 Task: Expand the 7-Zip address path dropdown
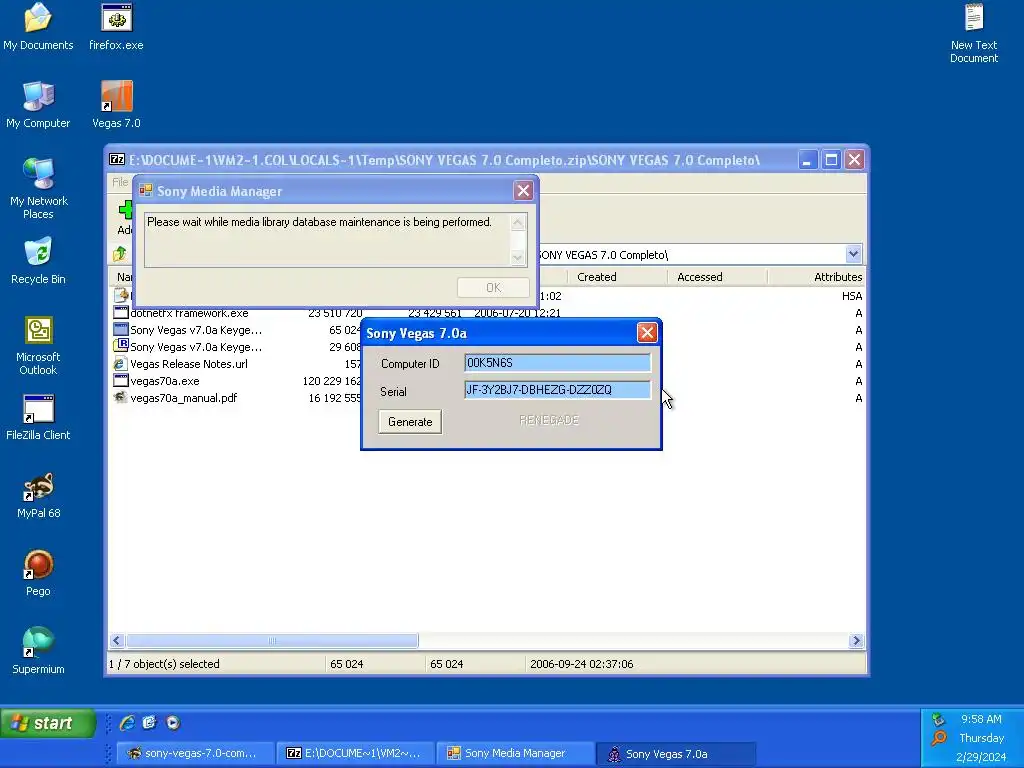tap(853, 254)
